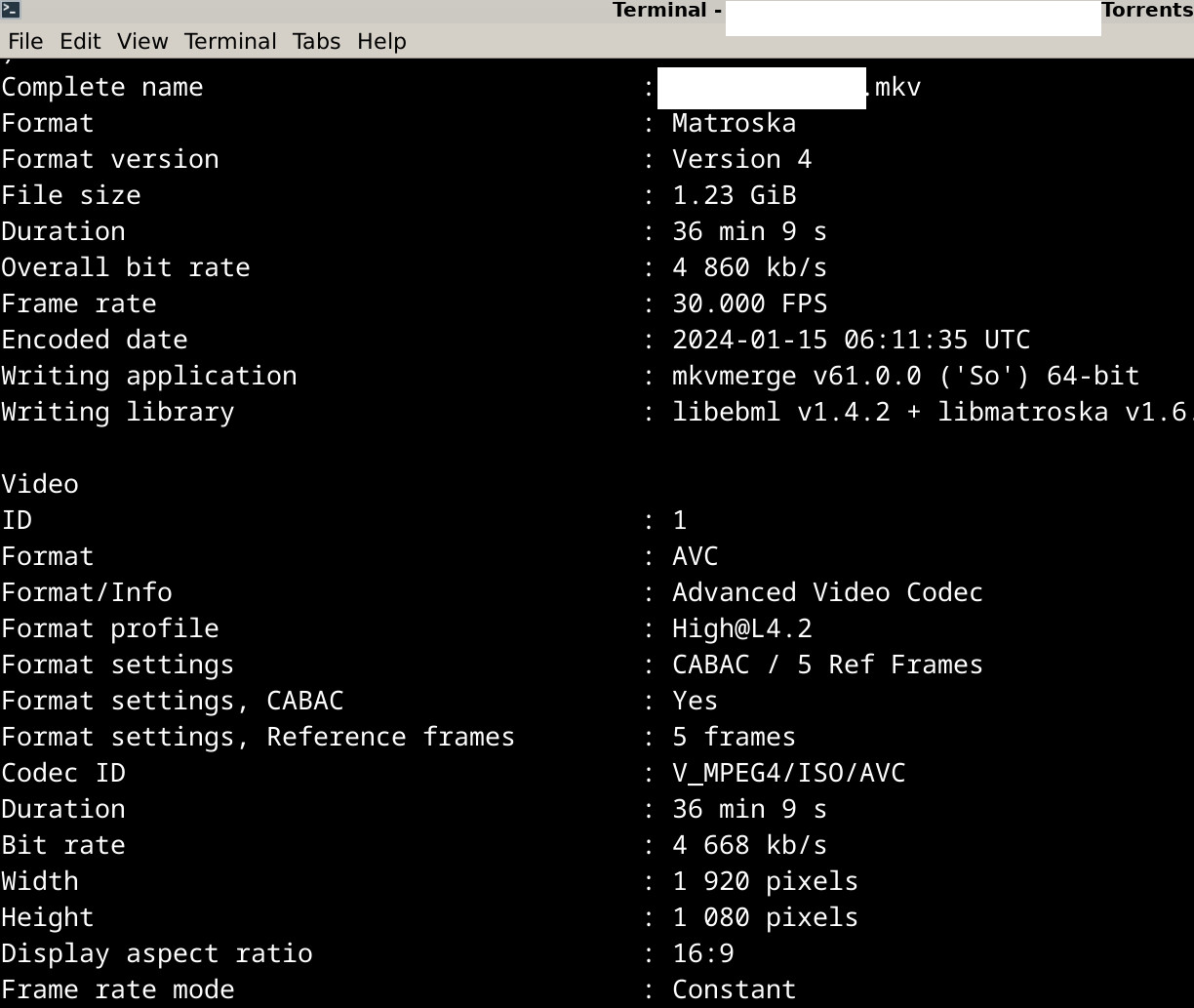The height and width of the screenshot is (1008, 1194).
Task: Click the 'CABAC / 5 Ref Frames' value
Action: (828, 665)
